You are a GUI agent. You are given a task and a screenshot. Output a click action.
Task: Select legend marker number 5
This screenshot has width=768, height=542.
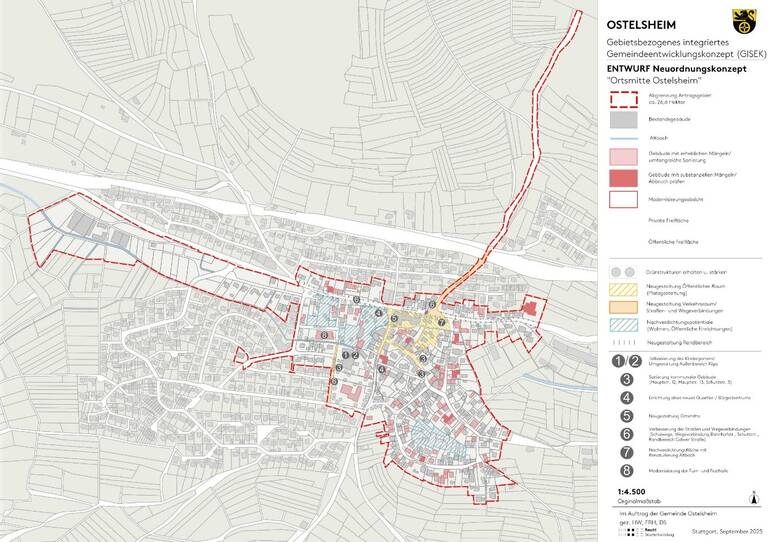(626, 416)
